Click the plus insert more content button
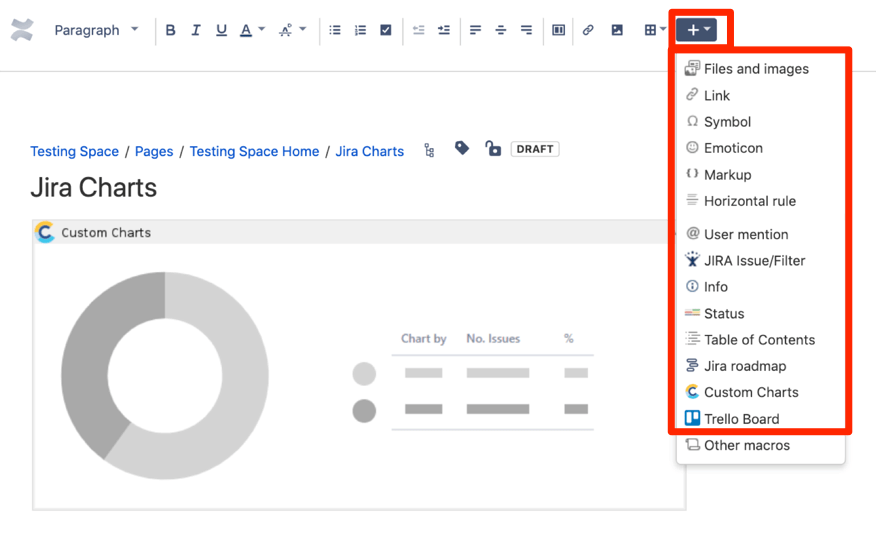 tap(697, 30)
